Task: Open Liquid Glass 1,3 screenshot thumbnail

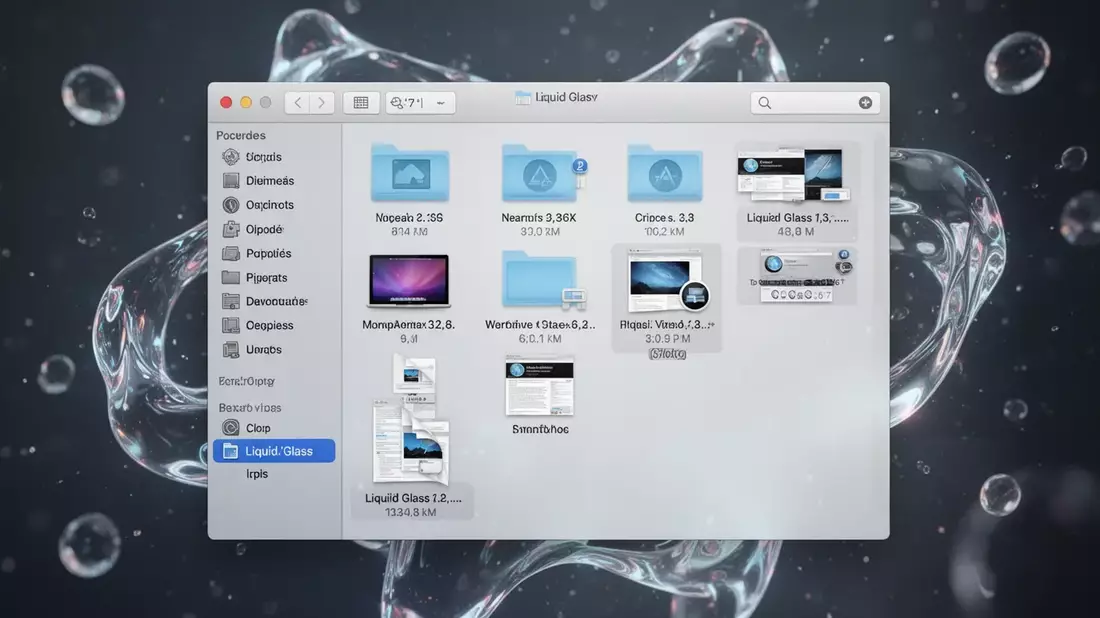Action: [794, 175]
